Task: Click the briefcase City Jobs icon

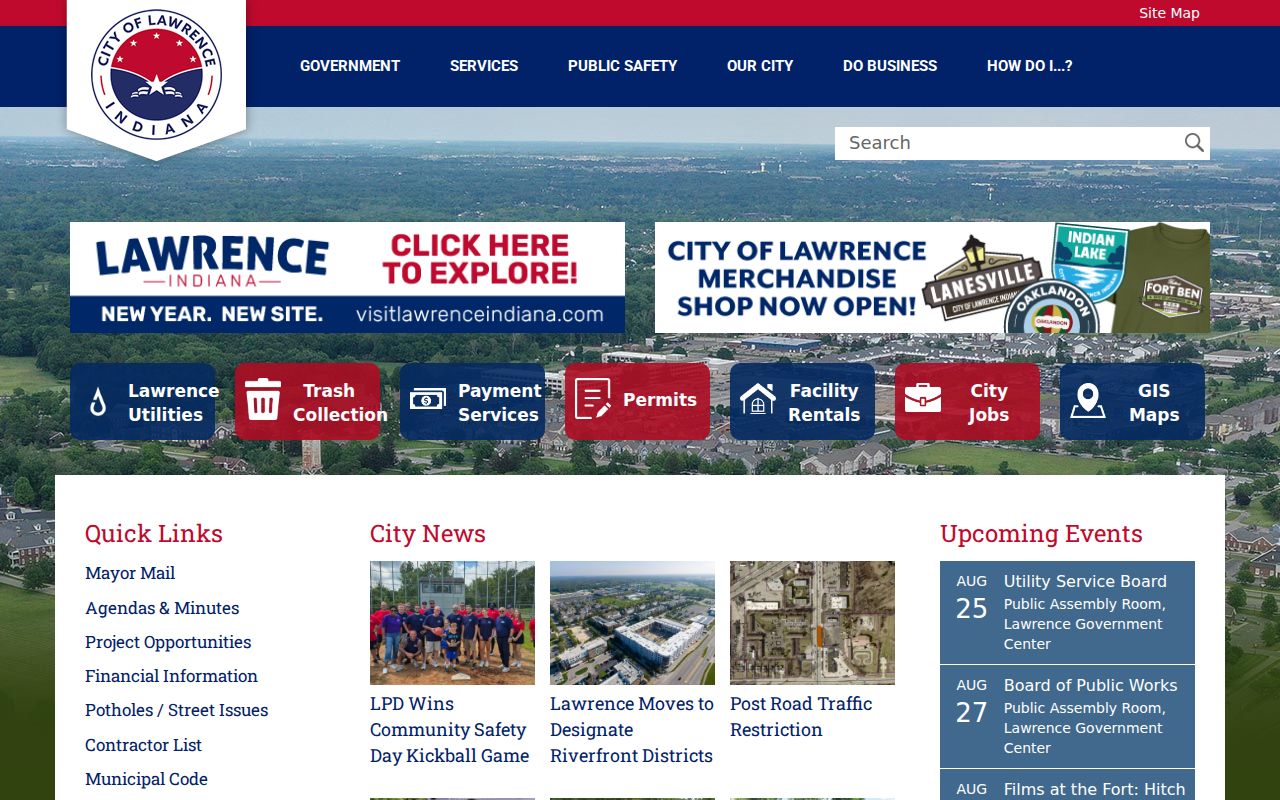Action: coord(923,398)
